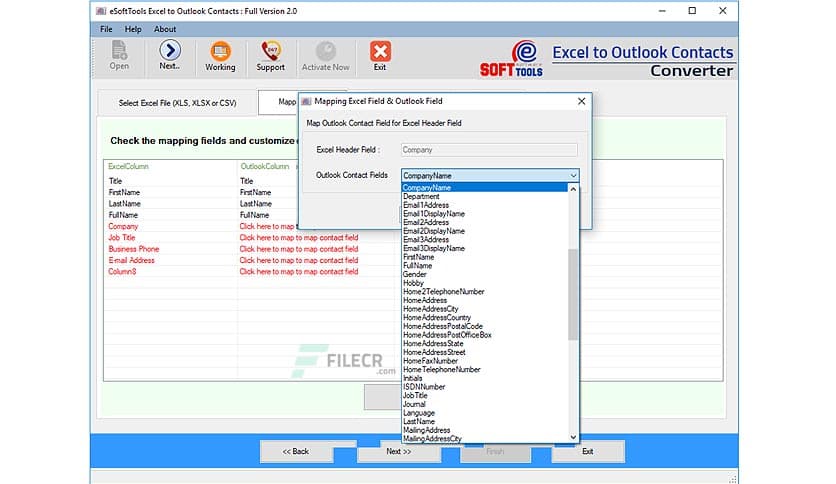Screen dimensions: 836x484
Task: Pick HomeAddress option
Action: tap(484, 300)
